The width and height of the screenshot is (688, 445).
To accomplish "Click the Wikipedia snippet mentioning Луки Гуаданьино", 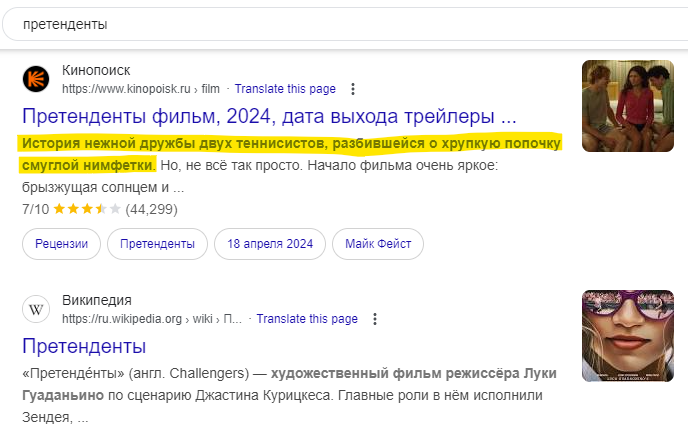I will coord(289,395).
